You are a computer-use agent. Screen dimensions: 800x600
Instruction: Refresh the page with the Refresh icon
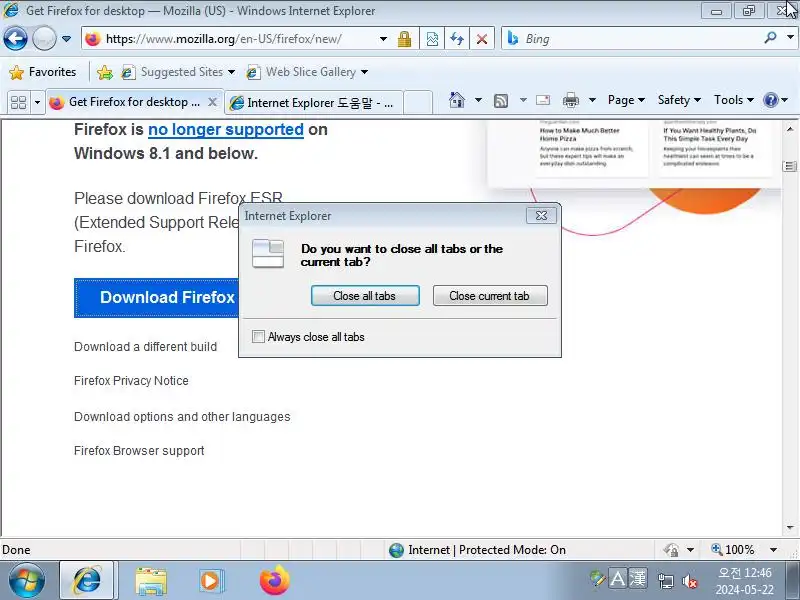click(457, 39)
